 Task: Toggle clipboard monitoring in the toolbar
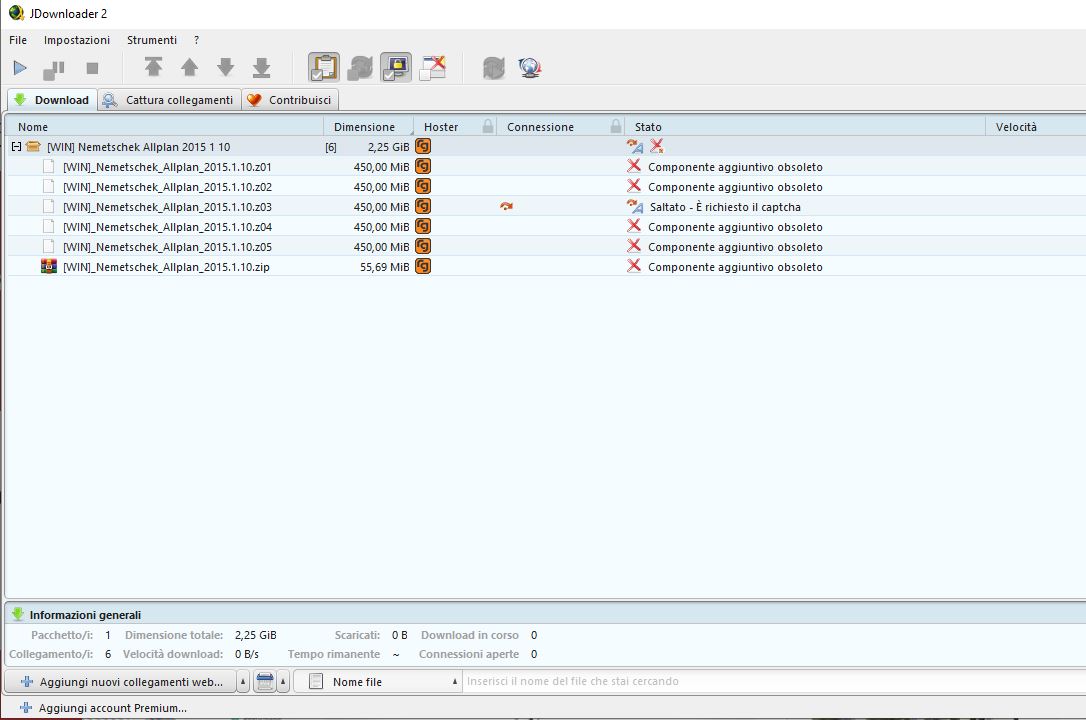(x=324, y=67)
